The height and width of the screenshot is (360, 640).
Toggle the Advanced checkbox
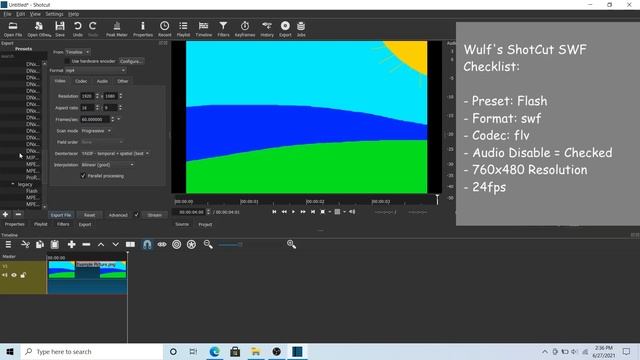(137, 215)
